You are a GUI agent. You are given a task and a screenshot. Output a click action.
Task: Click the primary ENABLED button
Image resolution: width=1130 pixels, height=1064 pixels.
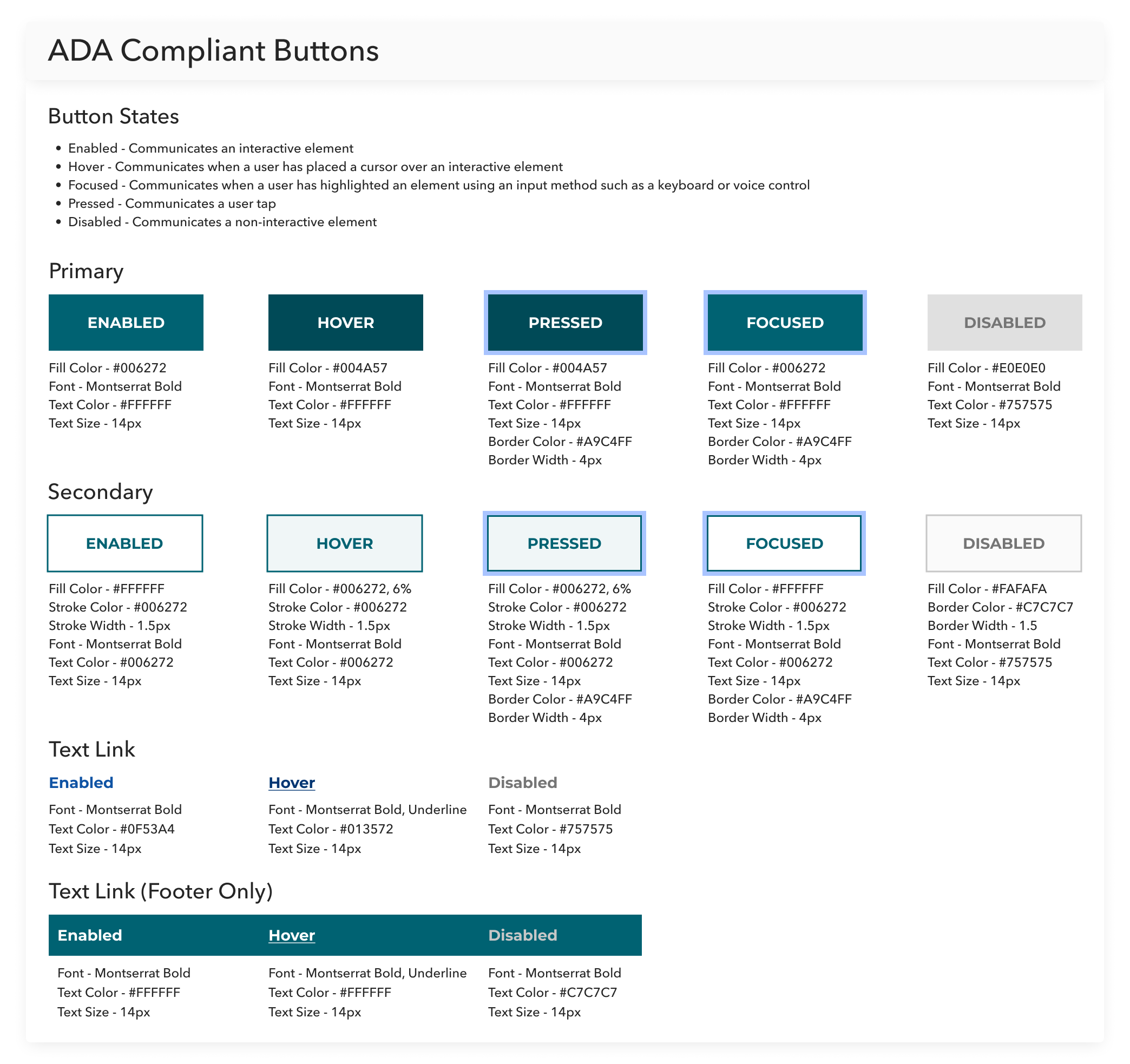[x=126, y=322]
